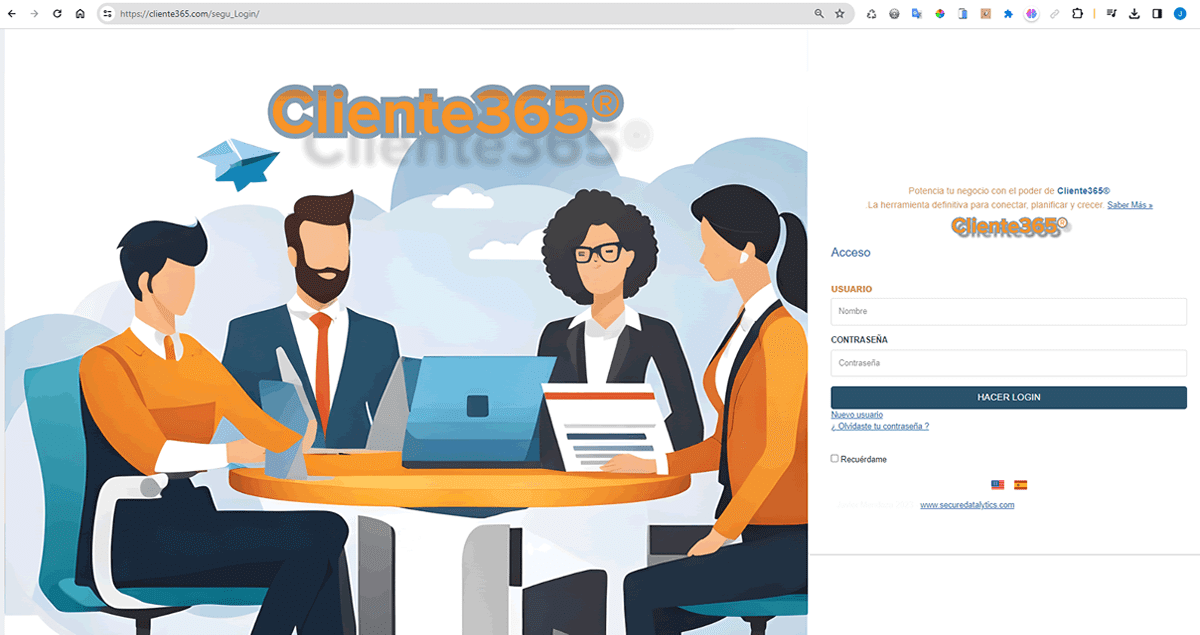The image size is (1200, 635).
Task: Switch language with the US flag icon
Action: (x=997, y=484)
